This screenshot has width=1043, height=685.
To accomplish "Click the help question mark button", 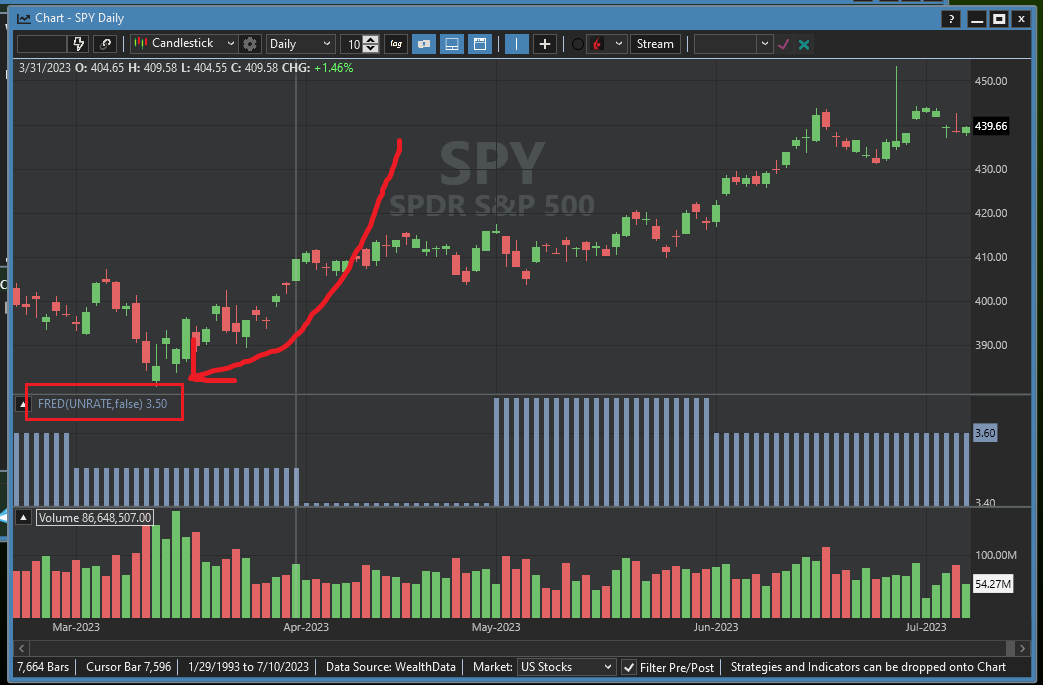I will [x=951, y=19].
